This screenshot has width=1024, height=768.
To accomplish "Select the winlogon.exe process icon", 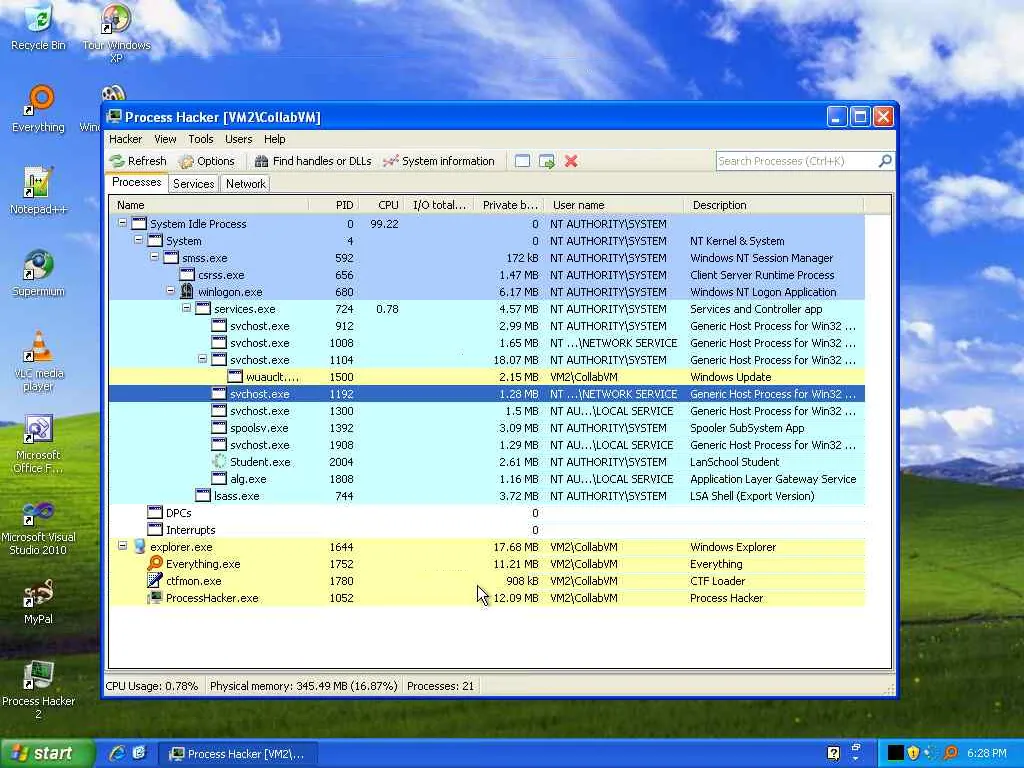I will (x=187, y=291).
